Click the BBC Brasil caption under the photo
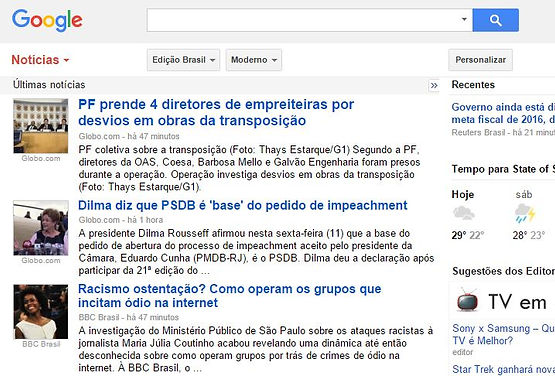 click(41, 344)
